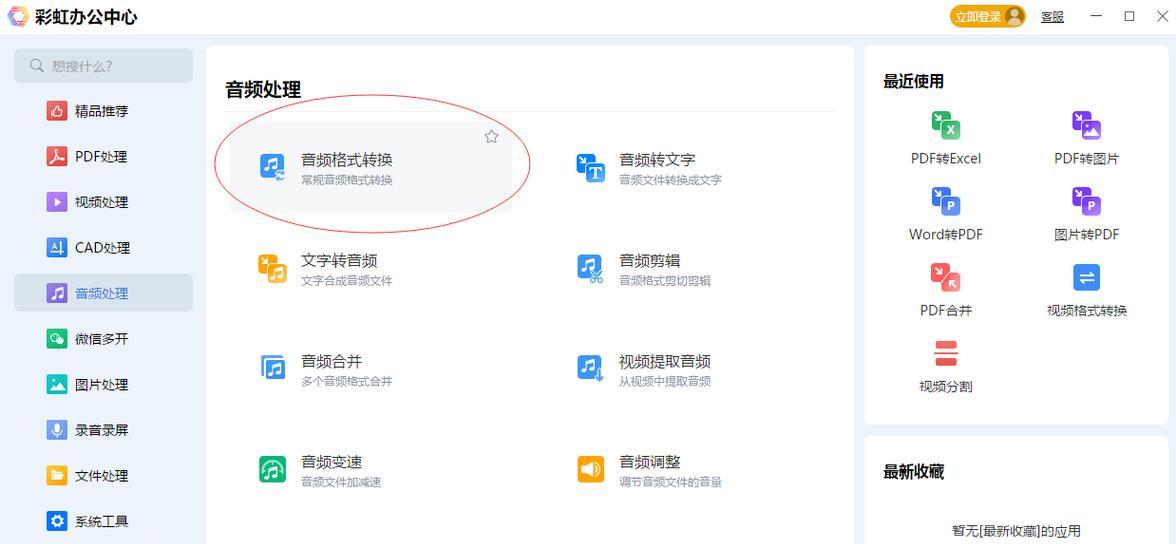
Task: Select 精品推荐 in the sidebar
Action: (x=104, y=111)
